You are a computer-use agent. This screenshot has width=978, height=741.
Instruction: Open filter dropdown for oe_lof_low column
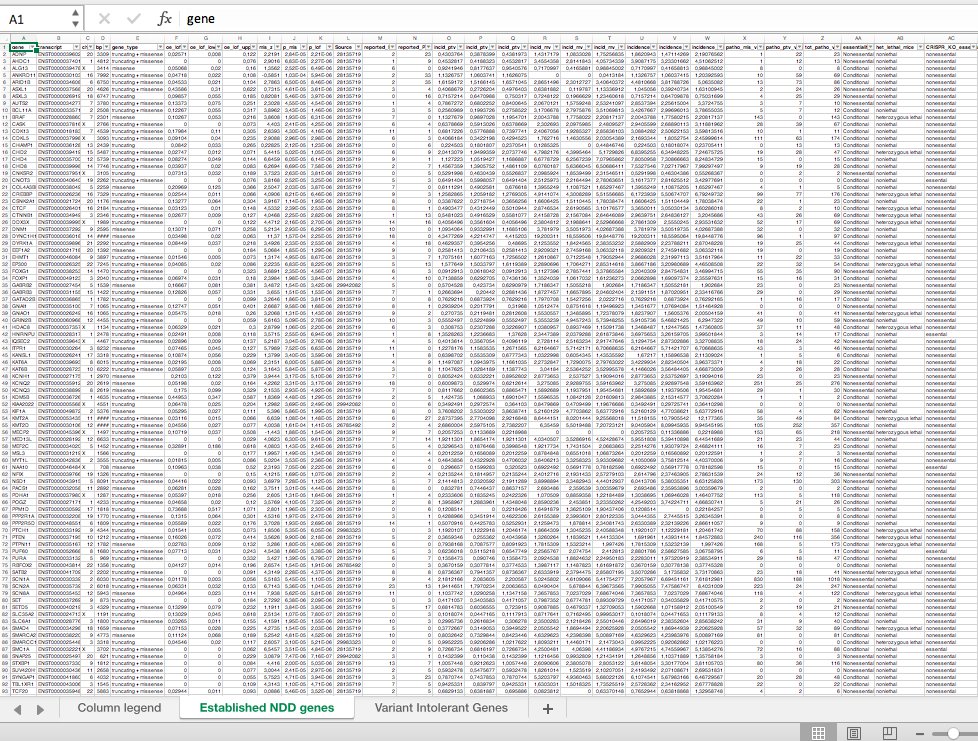[218, 47]
